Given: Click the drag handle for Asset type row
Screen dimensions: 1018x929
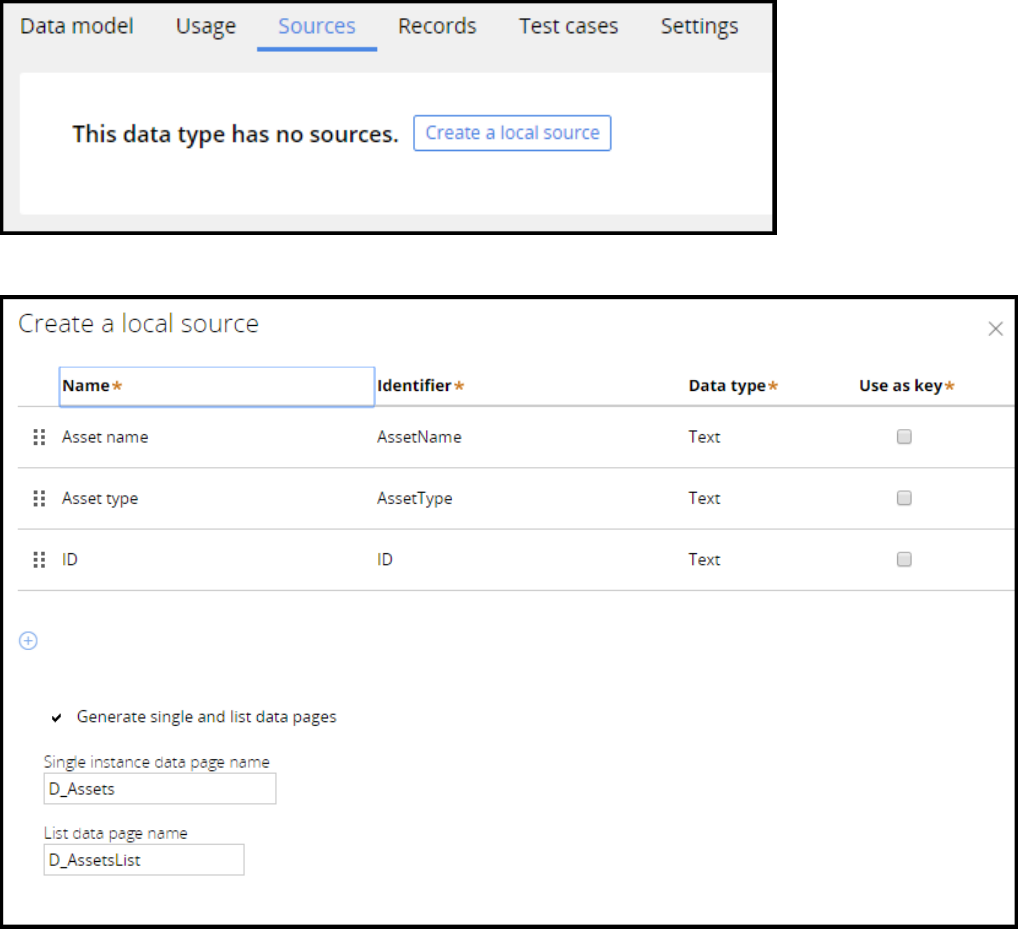Looking at the screenshot, I should coord(39,498).
